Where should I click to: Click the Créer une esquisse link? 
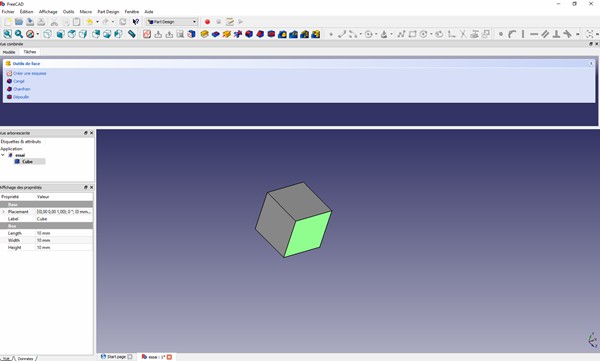[29, 73]
